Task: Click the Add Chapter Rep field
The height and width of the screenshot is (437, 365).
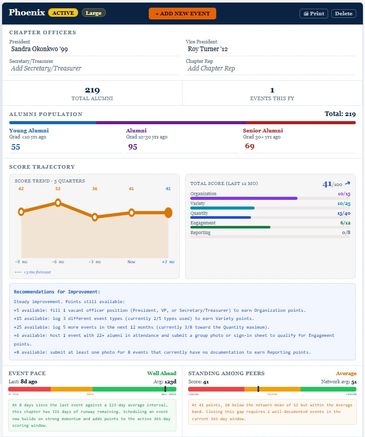Action: pyautogui.click(x=271, y=68)
